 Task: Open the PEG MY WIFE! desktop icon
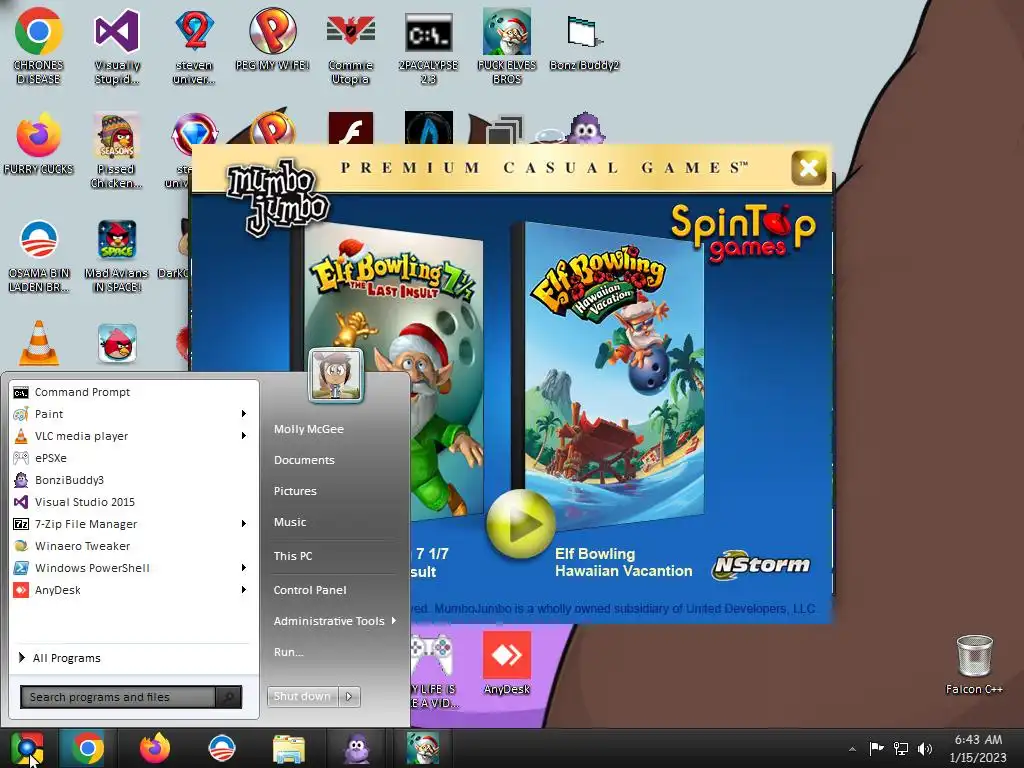pyautogui.click(x=272, y=39)
